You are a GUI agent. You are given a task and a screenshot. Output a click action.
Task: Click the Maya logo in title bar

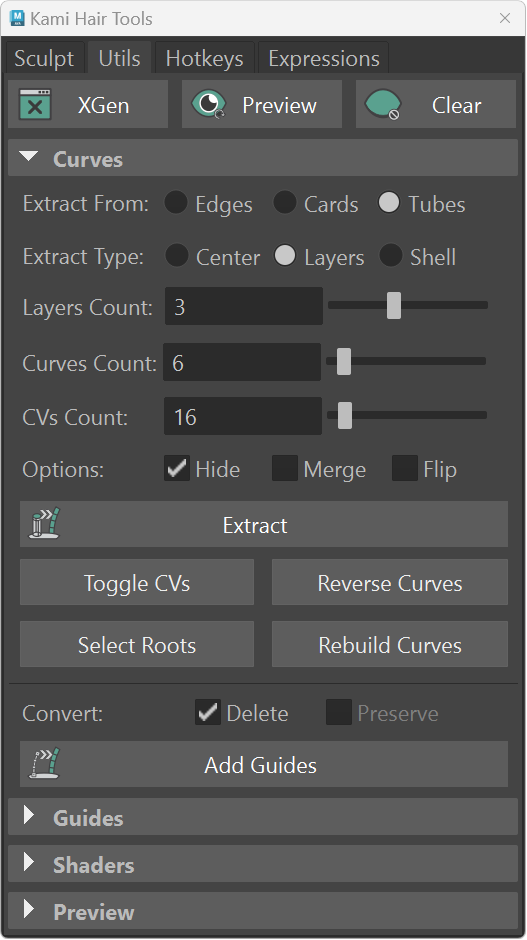[x=17, y=18]
